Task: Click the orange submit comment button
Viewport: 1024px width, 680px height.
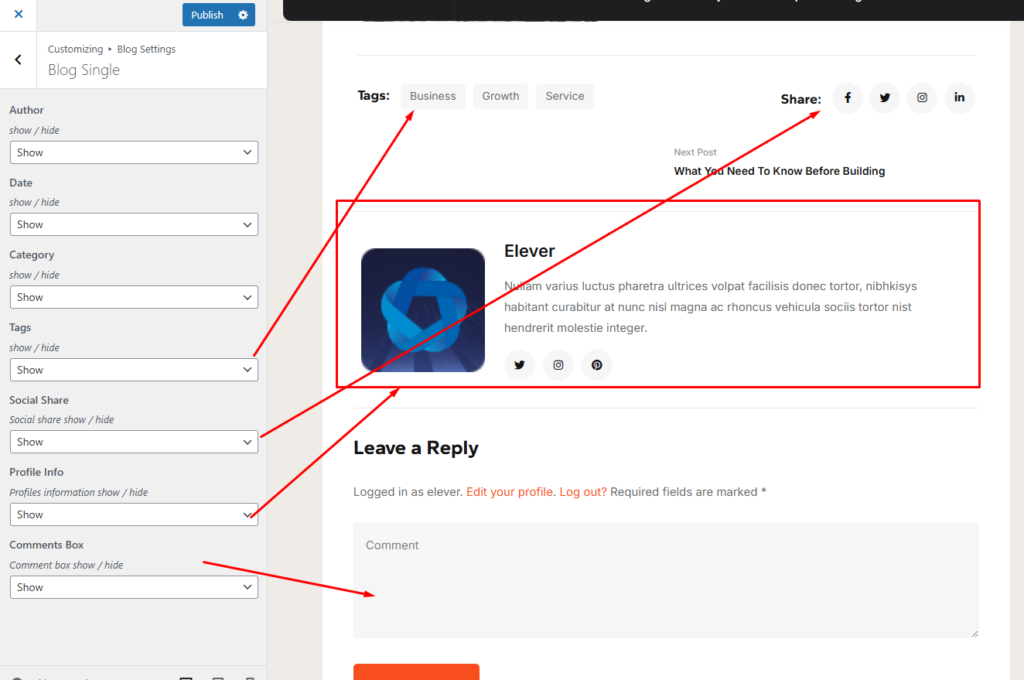Action: click(417, 672)
